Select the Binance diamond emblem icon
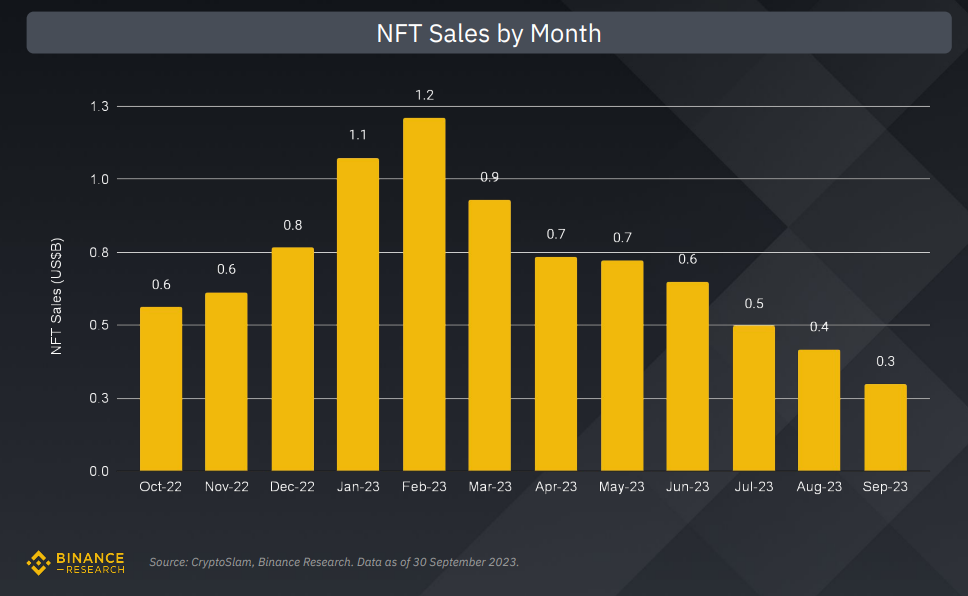This screenshot has width=968, height=596. (x=37, y=562)
